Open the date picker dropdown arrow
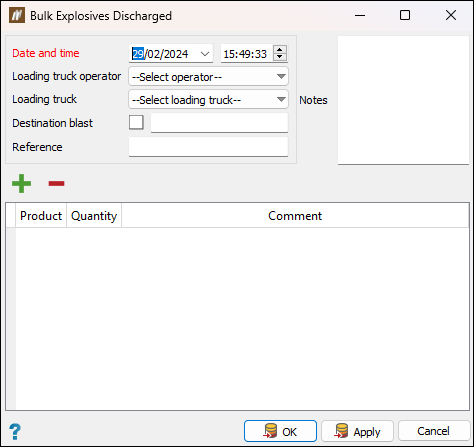 [205, 54]
